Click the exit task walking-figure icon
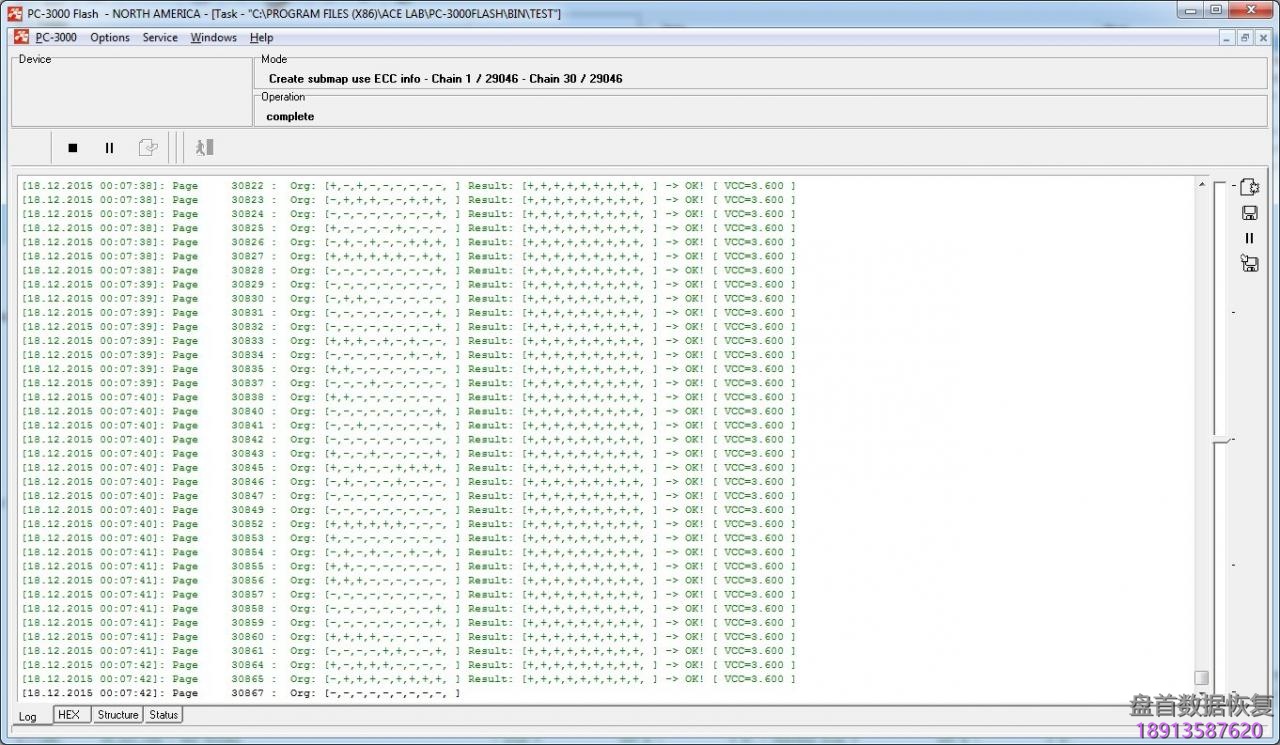1280x745 pixels. 204,148
